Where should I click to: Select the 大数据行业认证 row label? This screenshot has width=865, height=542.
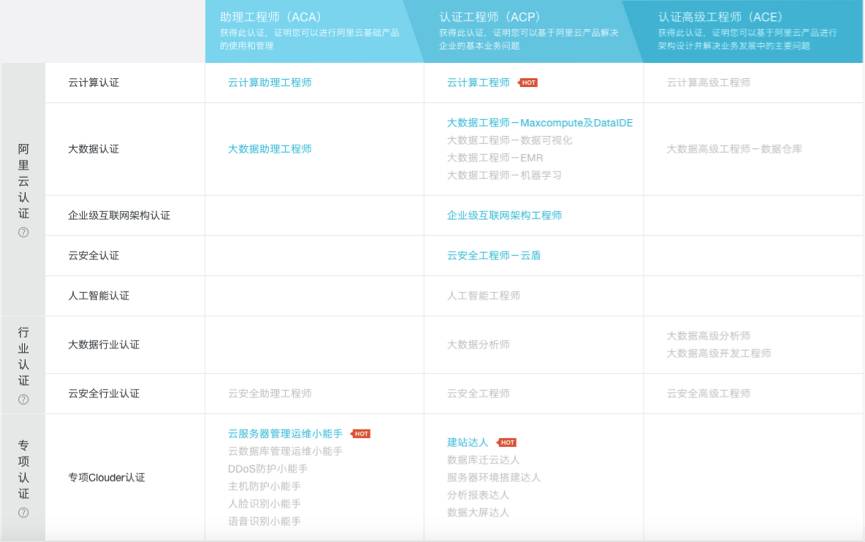(x=104, y=345)
